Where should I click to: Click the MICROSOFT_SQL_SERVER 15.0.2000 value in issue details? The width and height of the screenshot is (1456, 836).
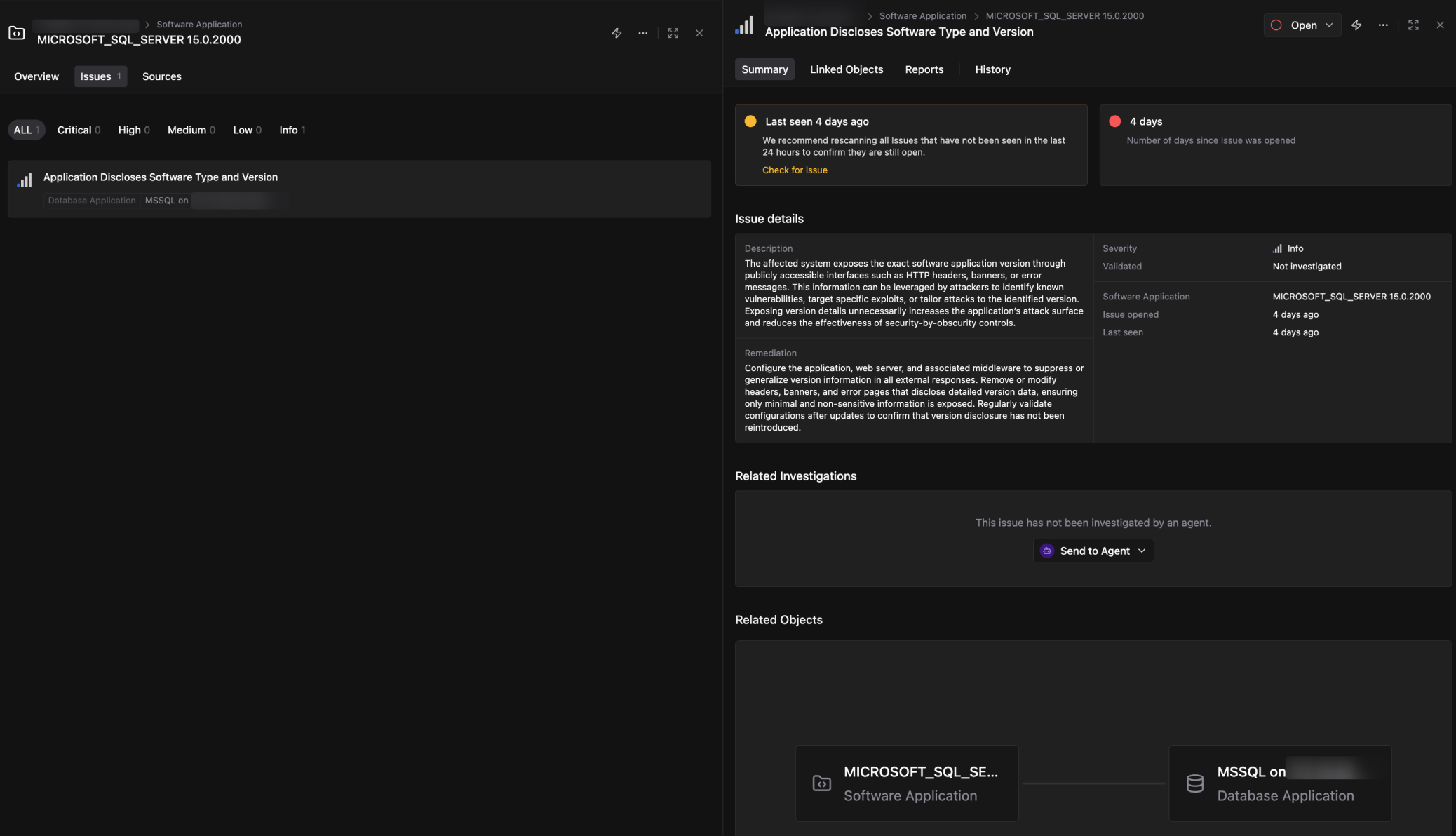[1351, 297]
